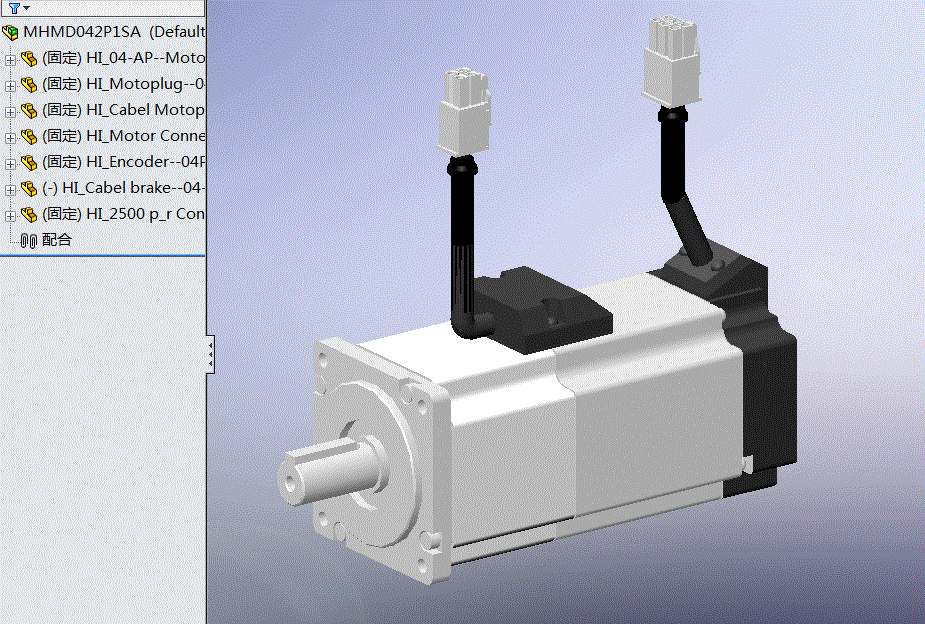Image resolution: width=925 pixels, height=624 pixels.
Task: Select the (固定) HI_04-AP--Moto tree row
Action: point(123,58)
